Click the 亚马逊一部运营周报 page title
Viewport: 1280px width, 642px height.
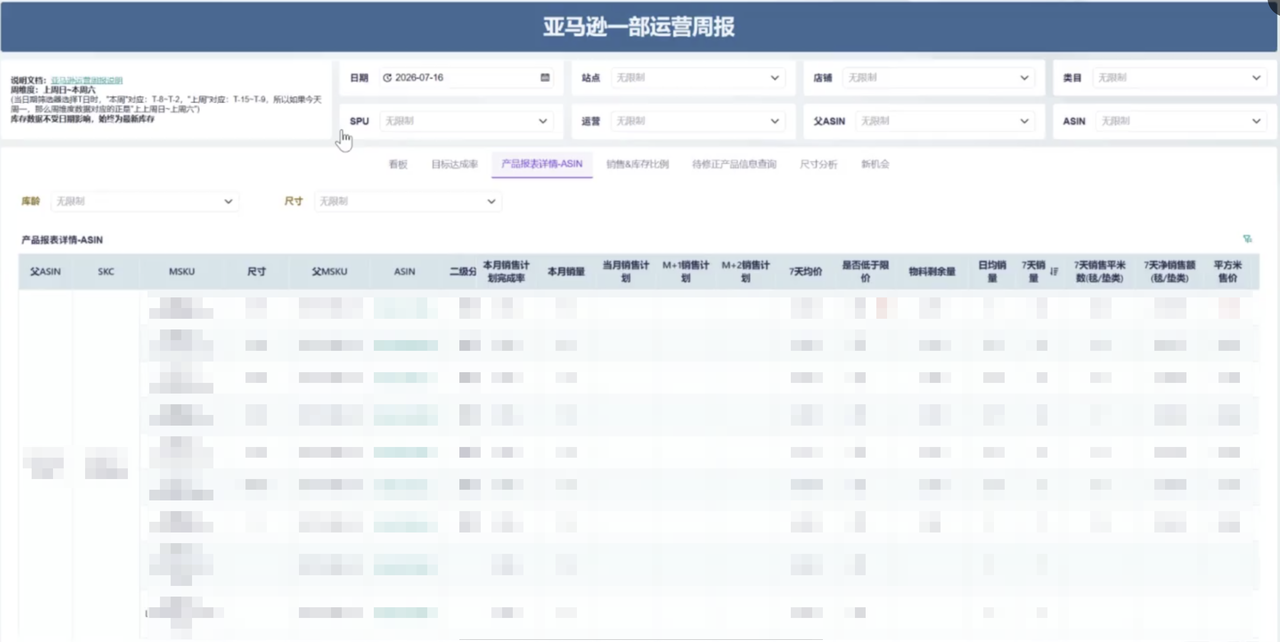click(x=639, y=27)
